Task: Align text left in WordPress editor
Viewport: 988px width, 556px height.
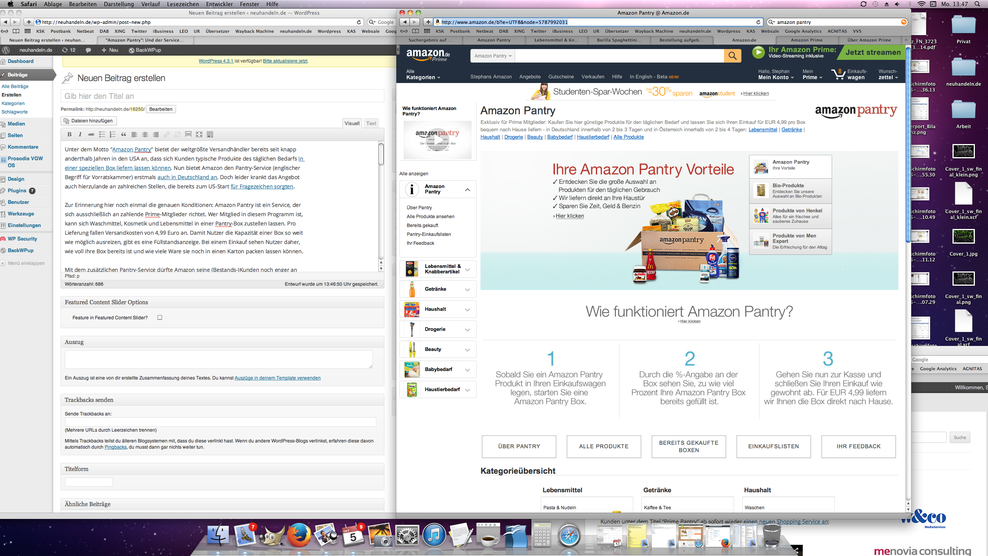Action: tap(134, 134)
